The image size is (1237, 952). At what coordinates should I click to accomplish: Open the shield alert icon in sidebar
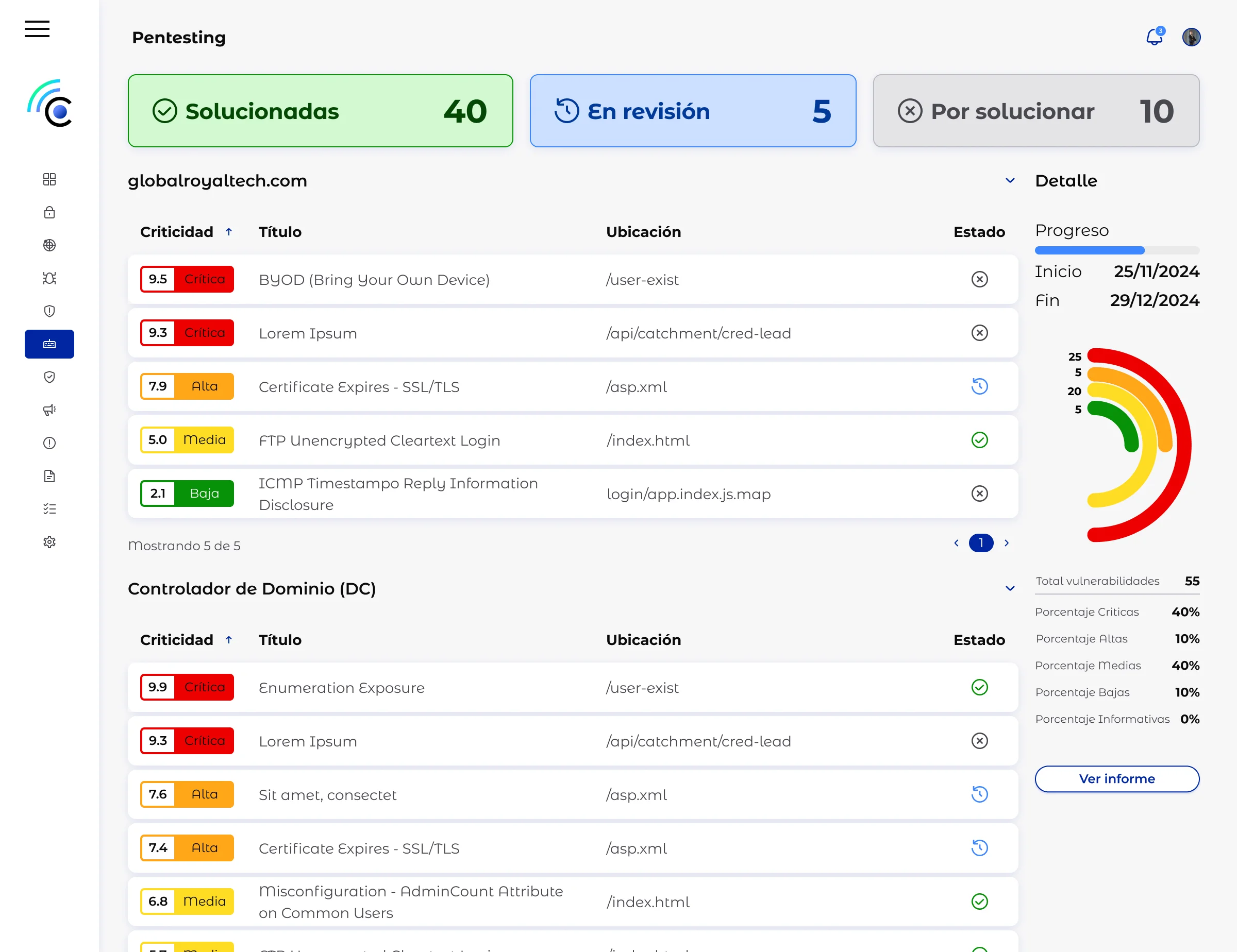pos(49,311)
